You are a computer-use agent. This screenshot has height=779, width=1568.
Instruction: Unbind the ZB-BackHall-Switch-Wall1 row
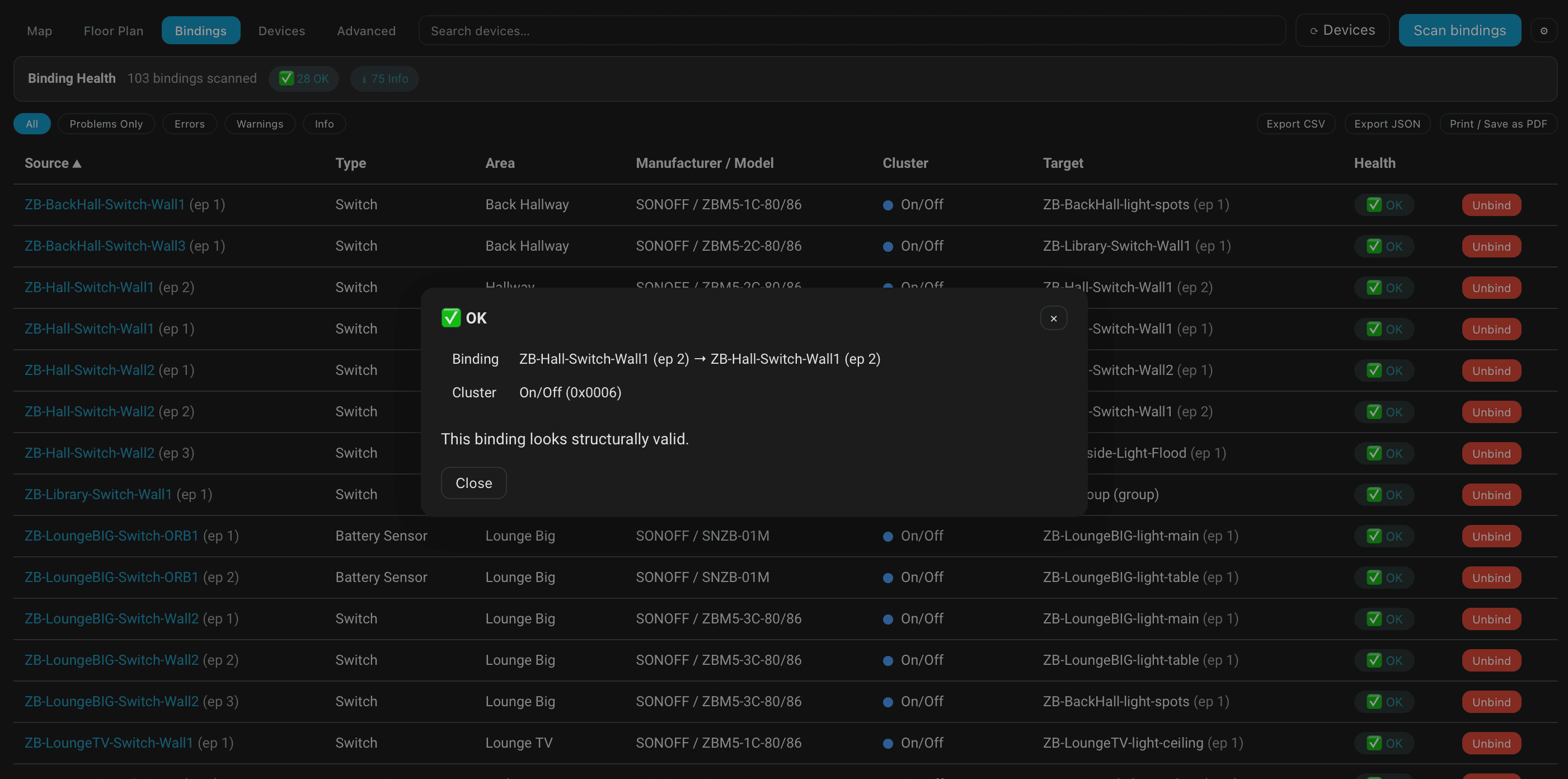pyautogui.click(x=1491, y=205)
